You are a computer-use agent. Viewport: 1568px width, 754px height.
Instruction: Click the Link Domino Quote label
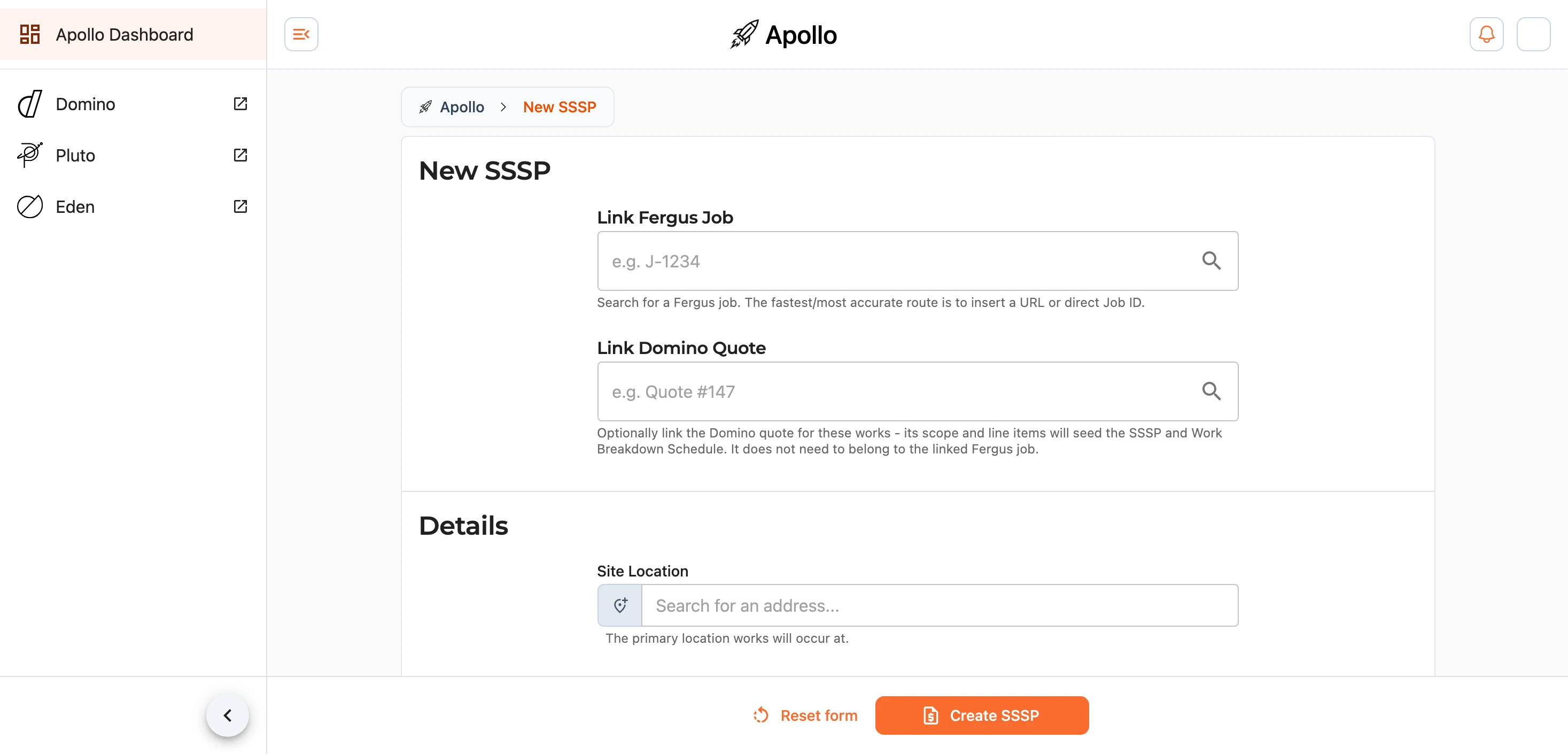681,348
